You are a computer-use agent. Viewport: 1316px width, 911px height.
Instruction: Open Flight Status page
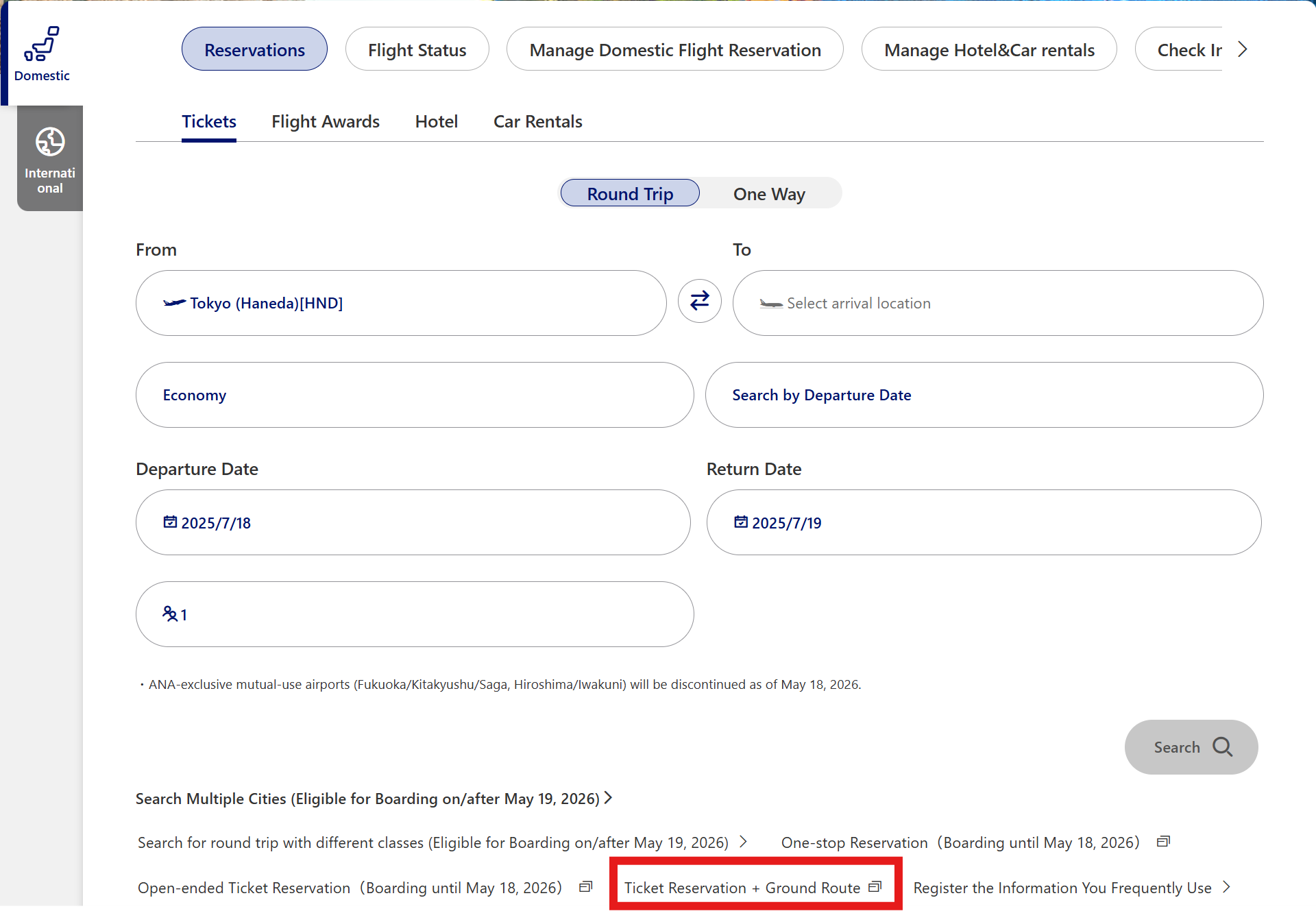tap(417, 49)
